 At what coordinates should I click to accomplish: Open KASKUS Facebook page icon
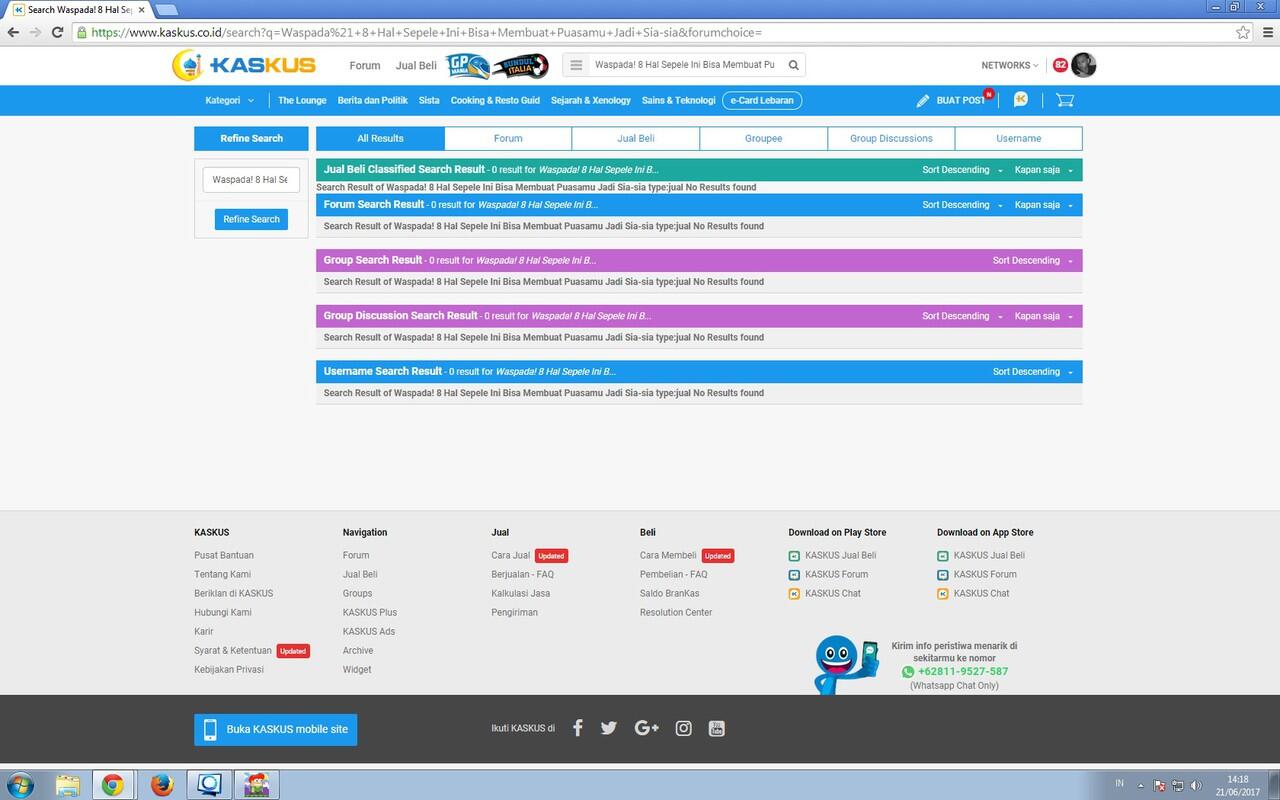(x=577, y=728)
